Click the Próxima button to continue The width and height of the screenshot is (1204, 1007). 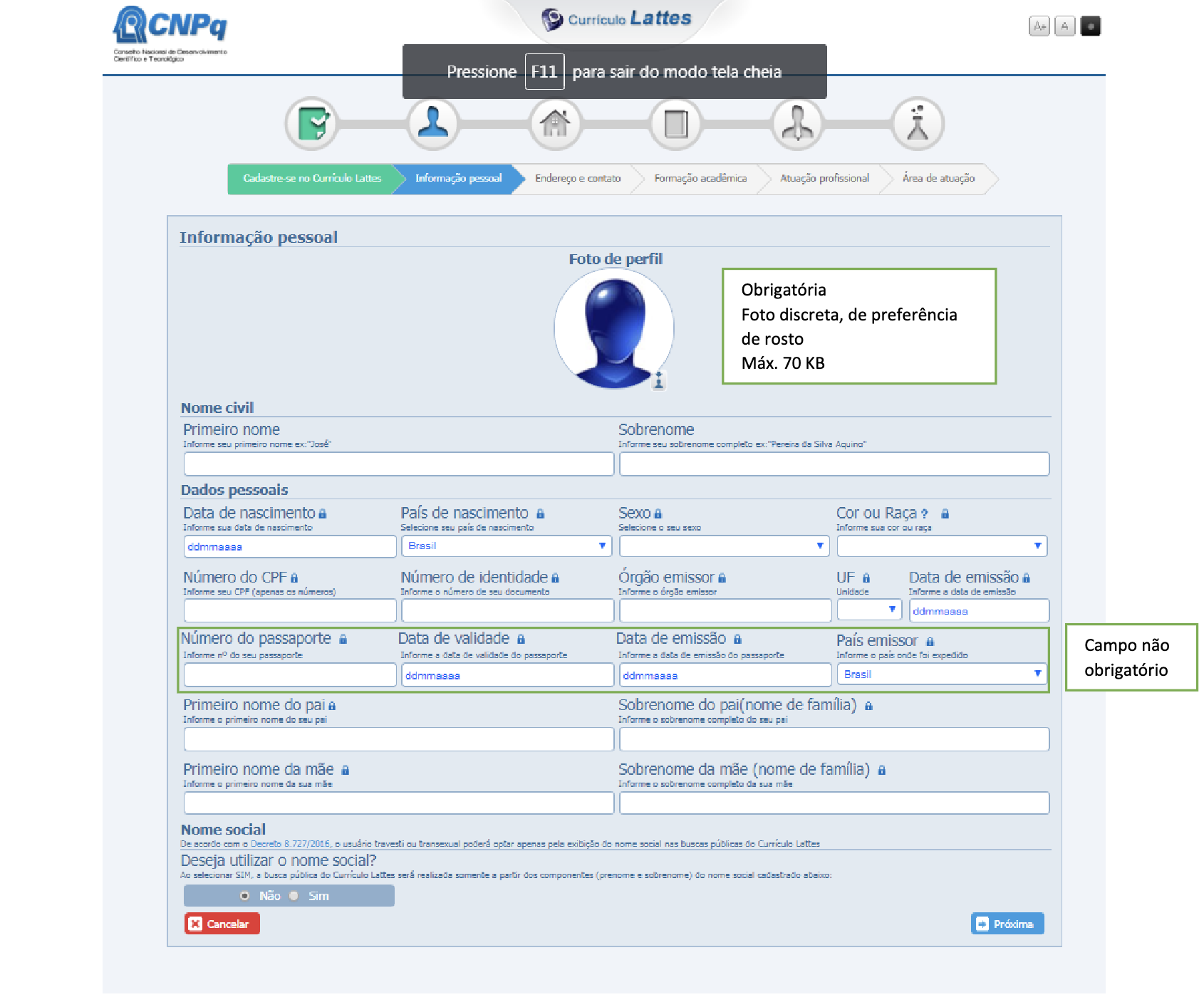click(1007, 924)
